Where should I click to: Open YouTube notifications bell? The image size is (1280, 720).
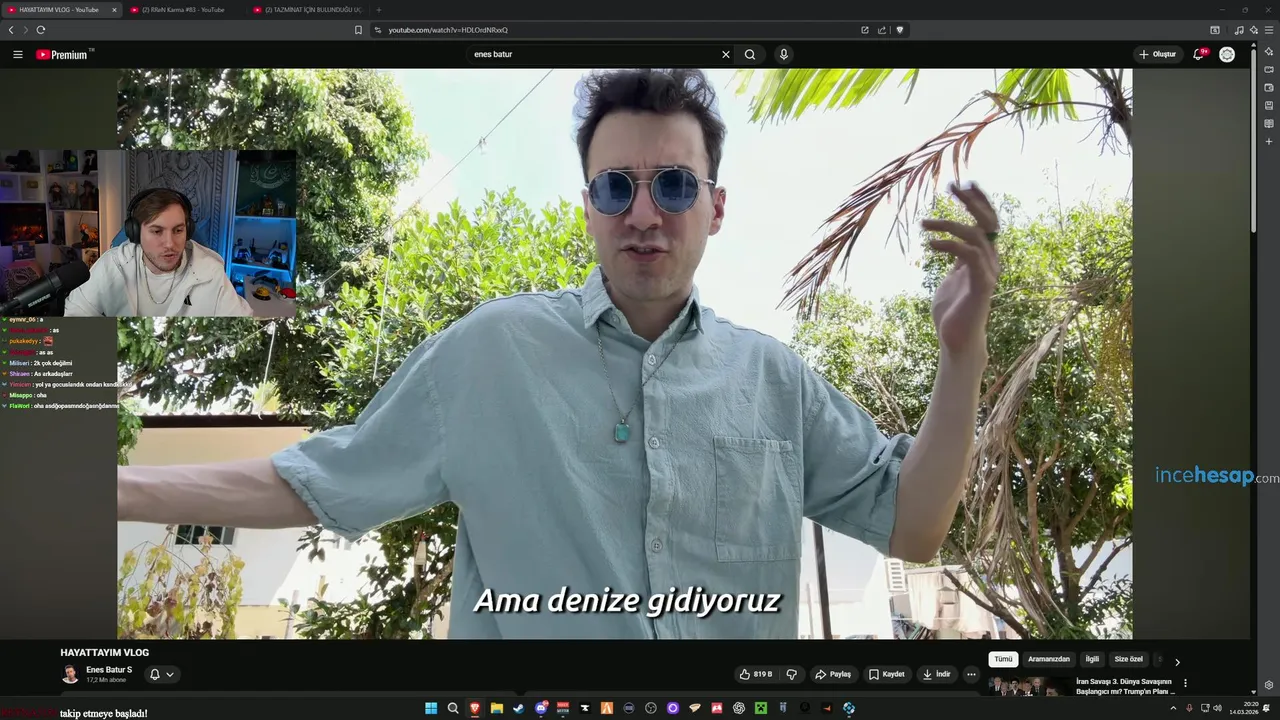coord(1199,54)
